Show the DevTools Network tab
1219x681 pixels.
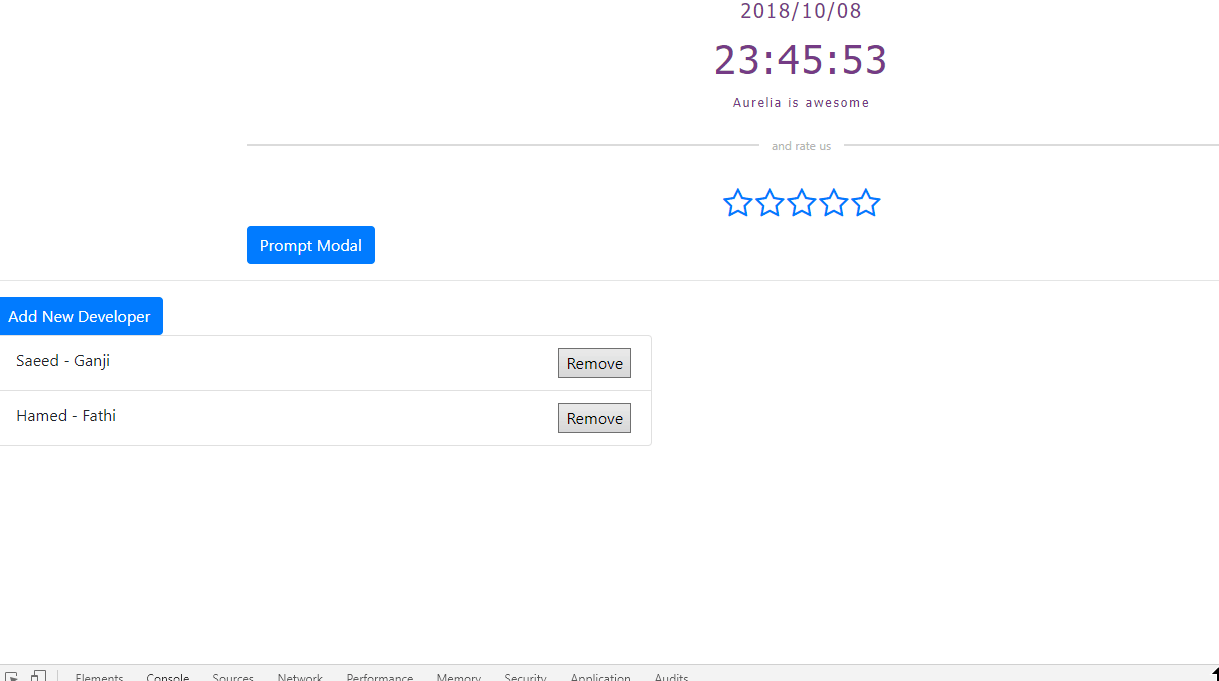tap(300, 677)
